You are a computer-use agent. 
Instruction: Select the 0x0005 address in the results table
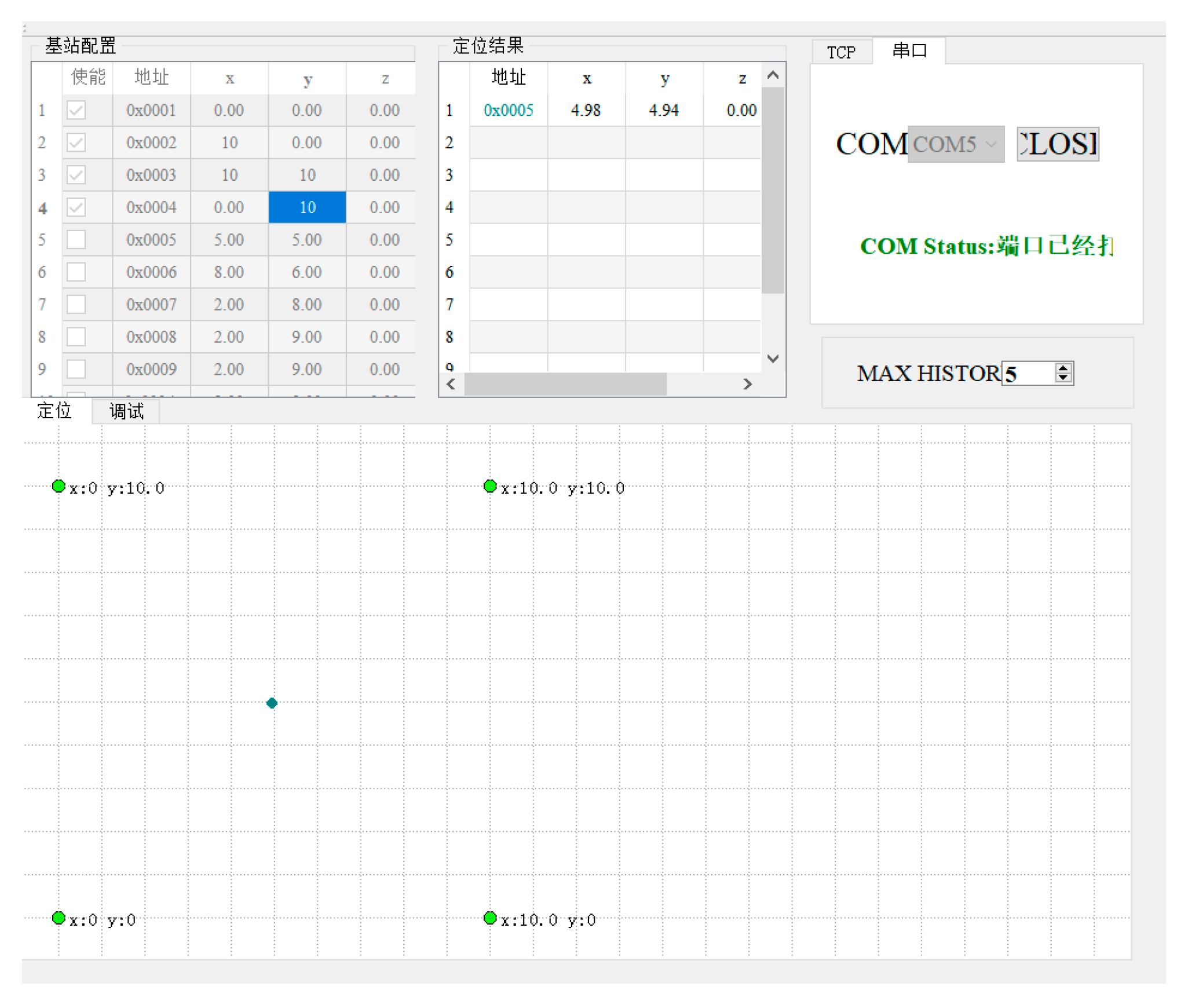[508, 110]
